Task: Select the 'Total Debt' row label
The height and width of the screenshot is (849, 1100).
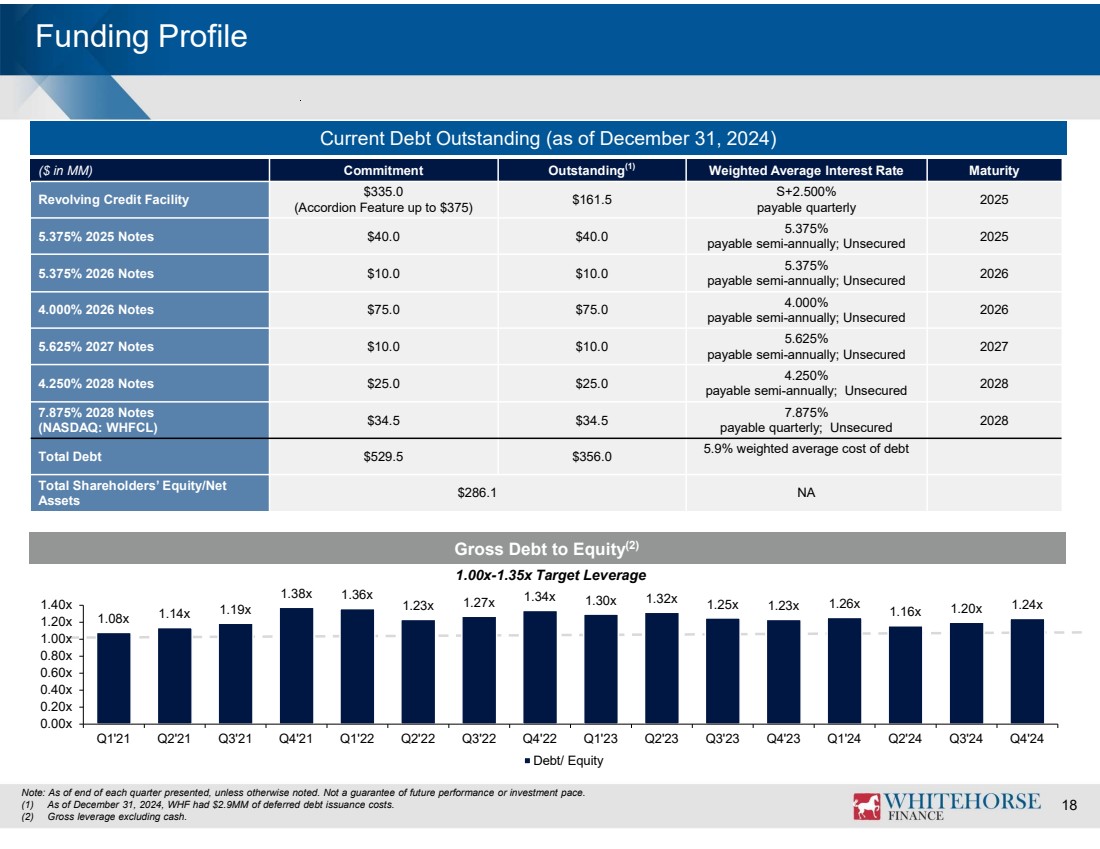Action: click(x=70, y=457)
